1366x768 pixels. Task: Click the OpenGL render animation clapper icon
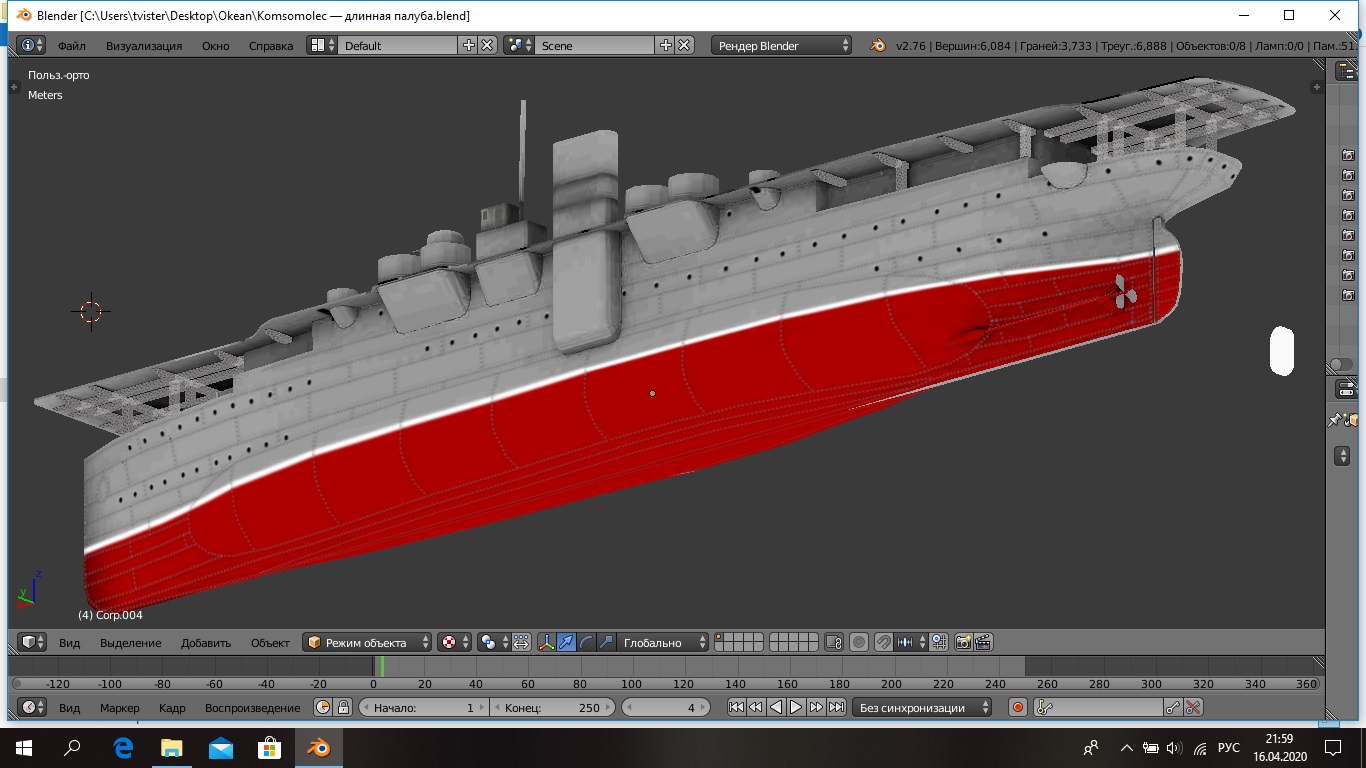[x=983, y=643]
